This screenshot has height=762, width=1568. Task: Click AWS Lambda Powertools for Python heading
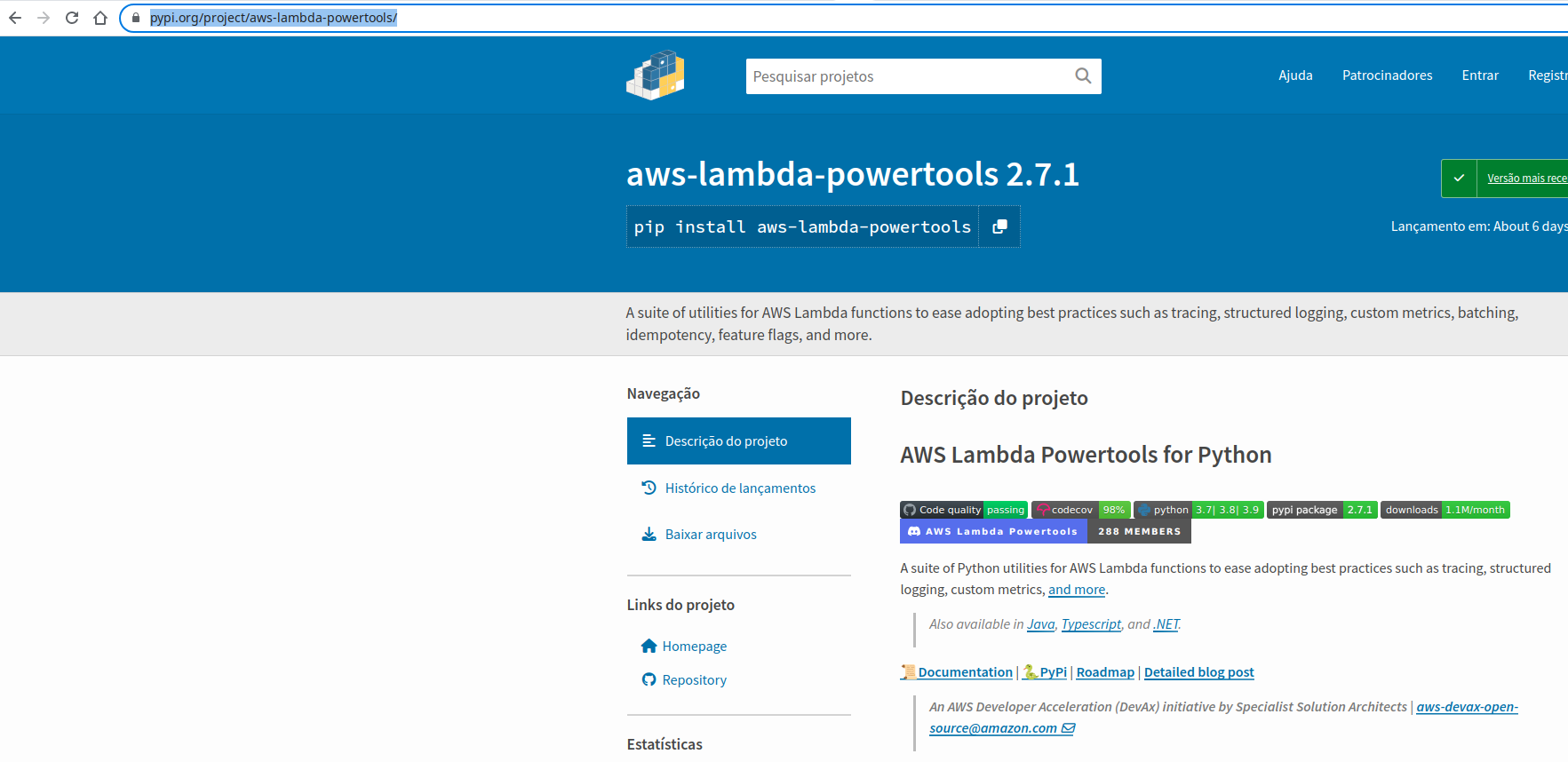(x=1086, y=455)
